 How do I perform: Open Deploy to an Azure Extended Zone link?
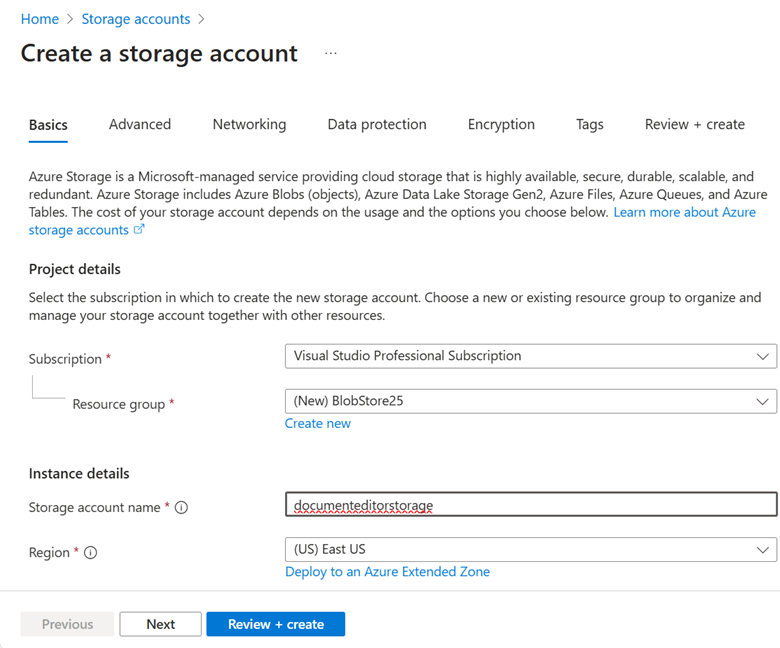(387, 572)
